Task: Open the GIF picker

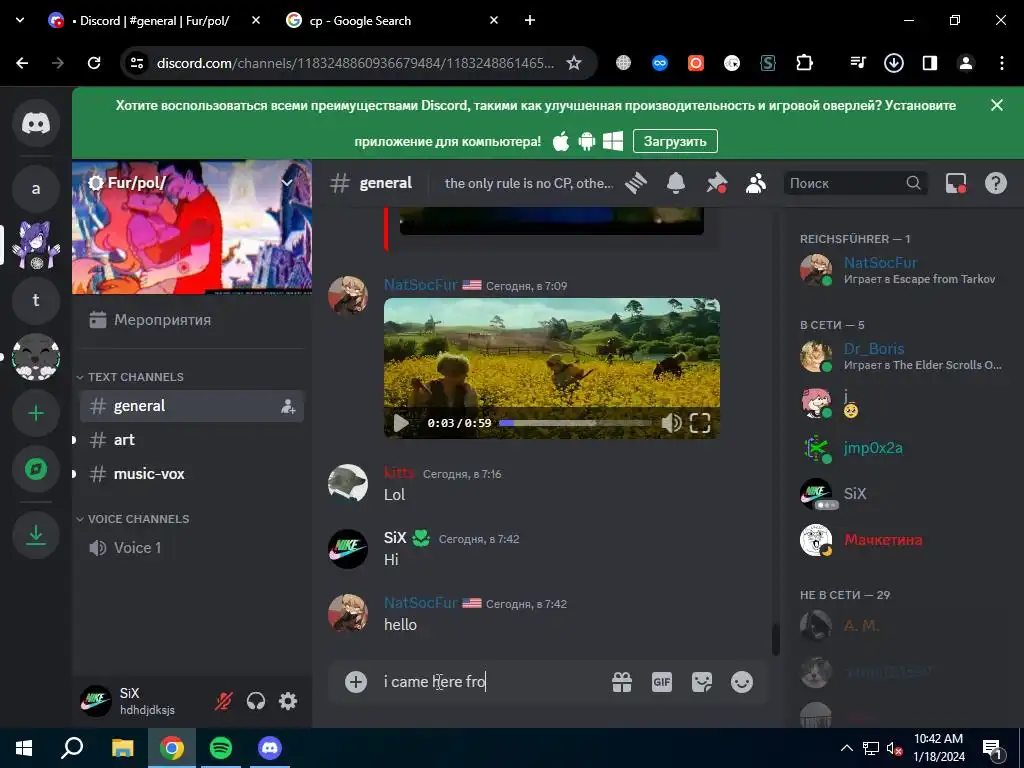Action: 662,682
